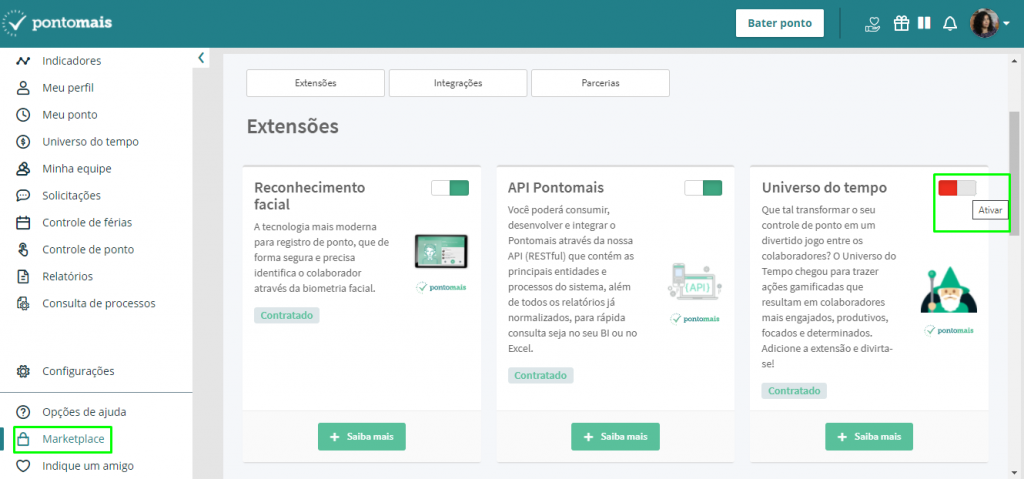Click the Extensões section heading
The height and width of the screenshot is (479, 1024).
pyautogui.click(x=293, y=126)
